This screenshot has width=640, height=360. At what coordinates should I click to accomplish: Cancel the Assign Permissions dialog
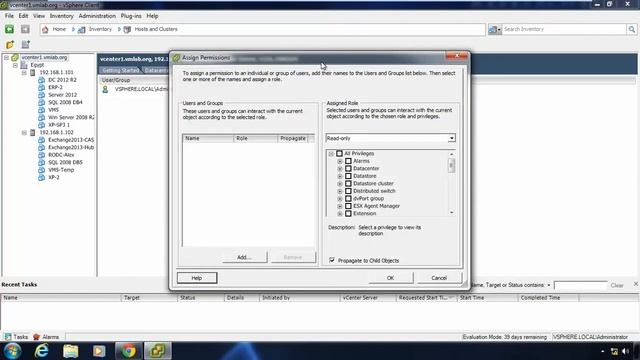pos(439,278)
